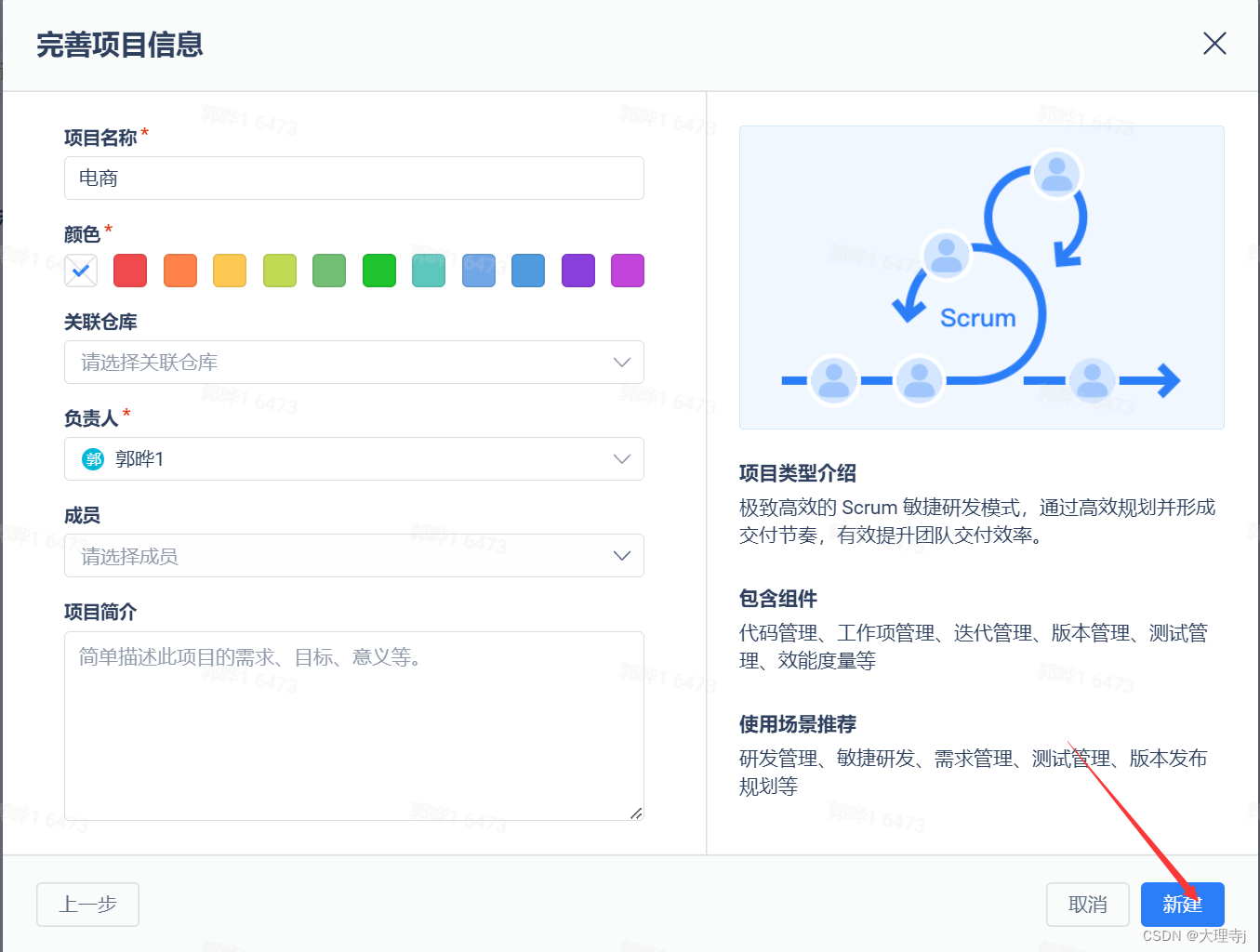Create the project with 新建 button
The height and width of the screenshot is (952, 1260).
coord(1183,905)
